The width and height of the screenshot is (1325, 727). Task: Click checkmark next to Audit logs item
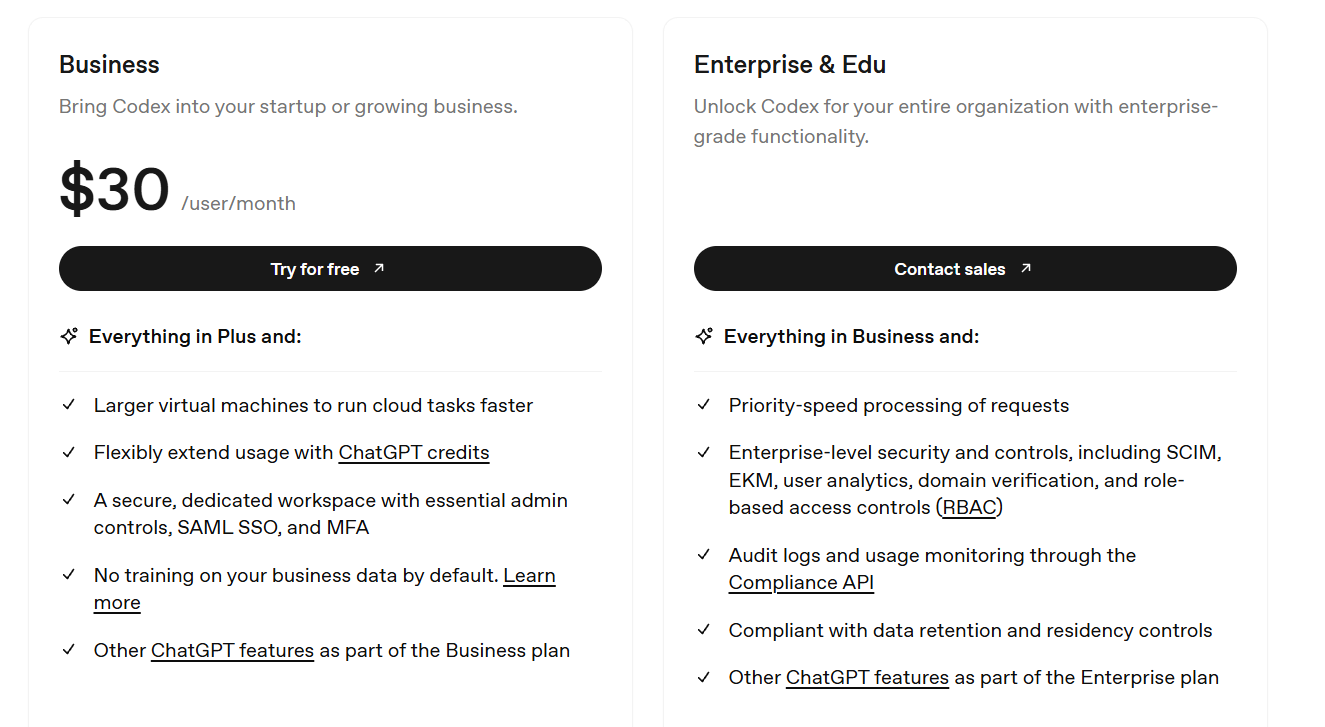pyautogui.click(x=704, y=555)
